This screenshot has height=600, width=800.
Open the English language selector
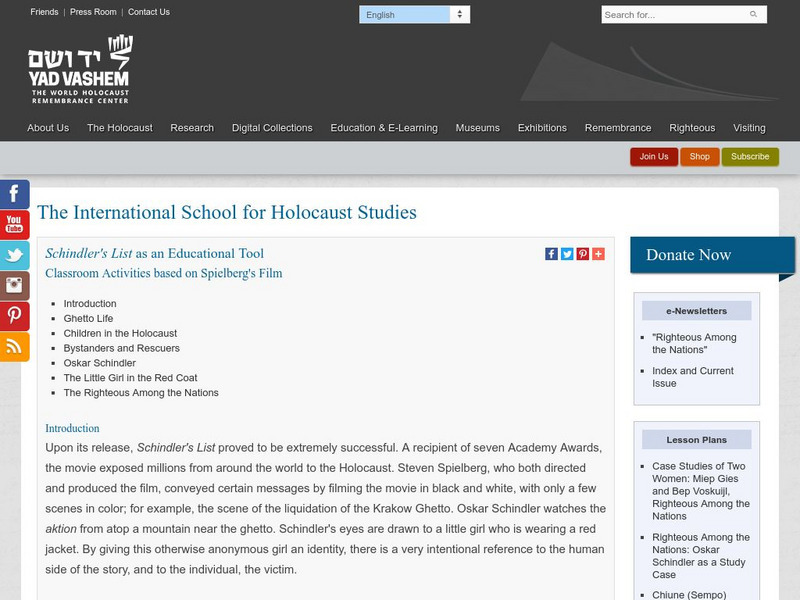[x=415, y=14]
